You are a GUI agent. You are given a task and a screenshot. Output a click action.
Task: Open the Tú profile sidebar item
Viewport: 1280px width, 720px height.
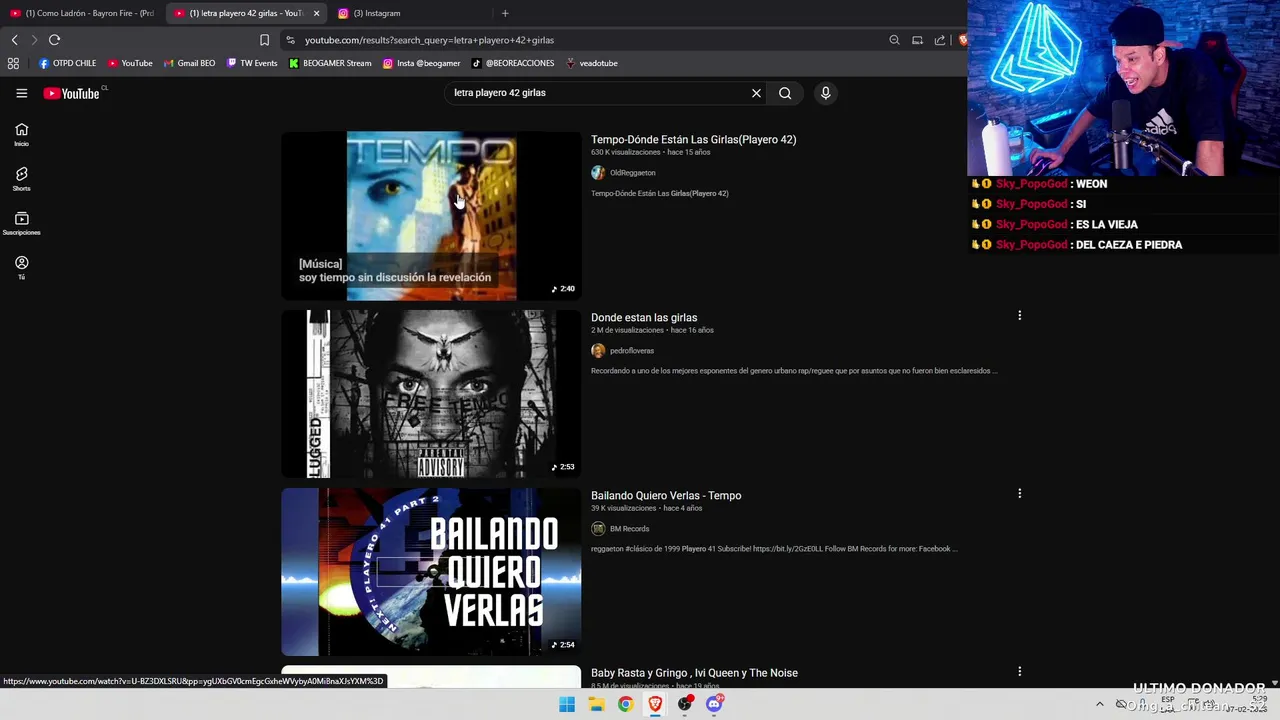[x=21, y=267]
